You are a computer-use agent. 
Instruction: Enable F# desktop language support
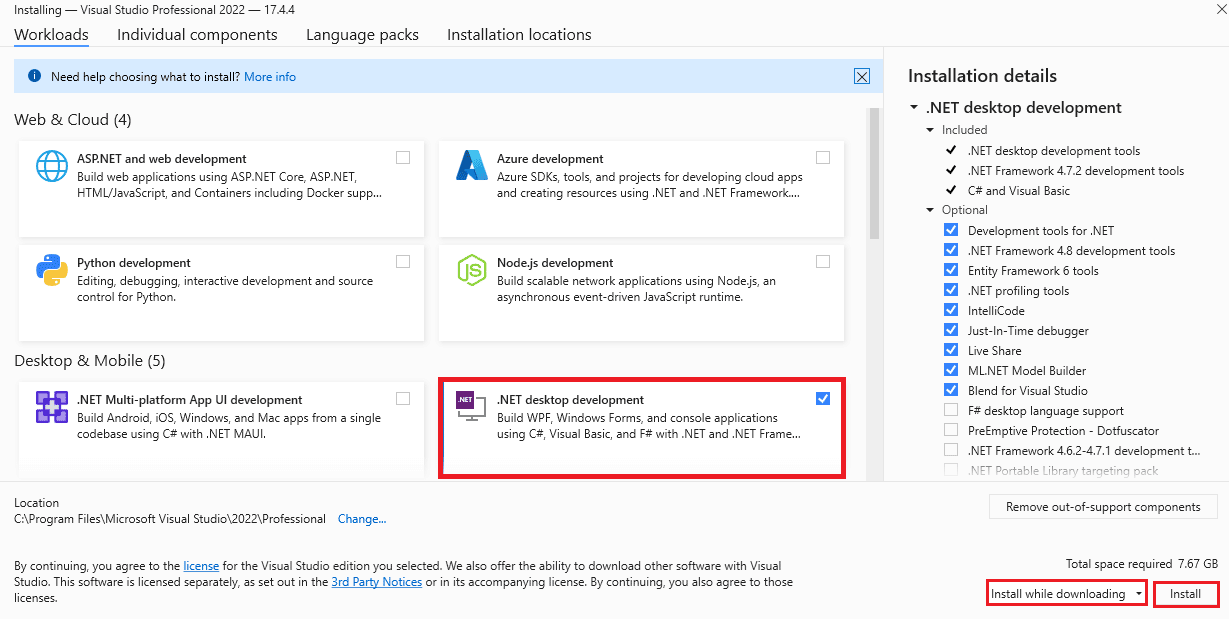951,410
